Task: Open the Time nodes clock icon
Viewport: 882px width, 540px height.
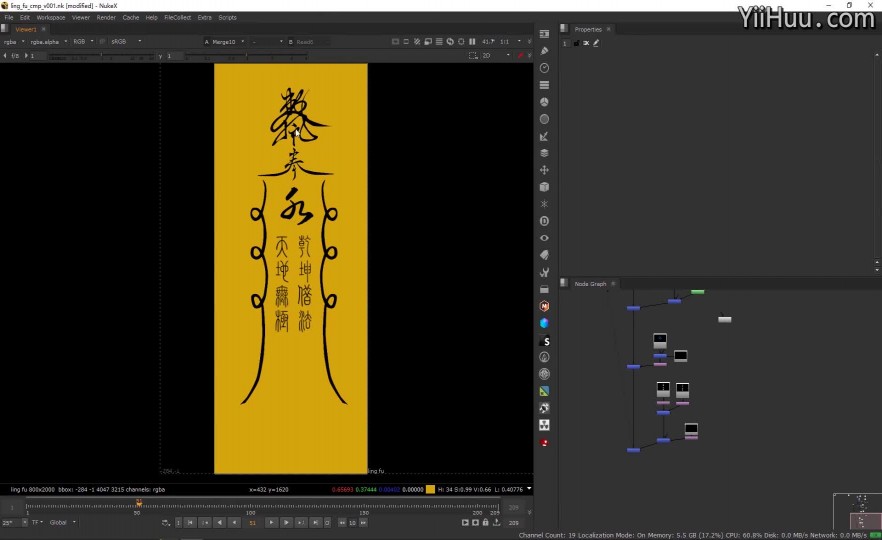Action: pos(544,68)
